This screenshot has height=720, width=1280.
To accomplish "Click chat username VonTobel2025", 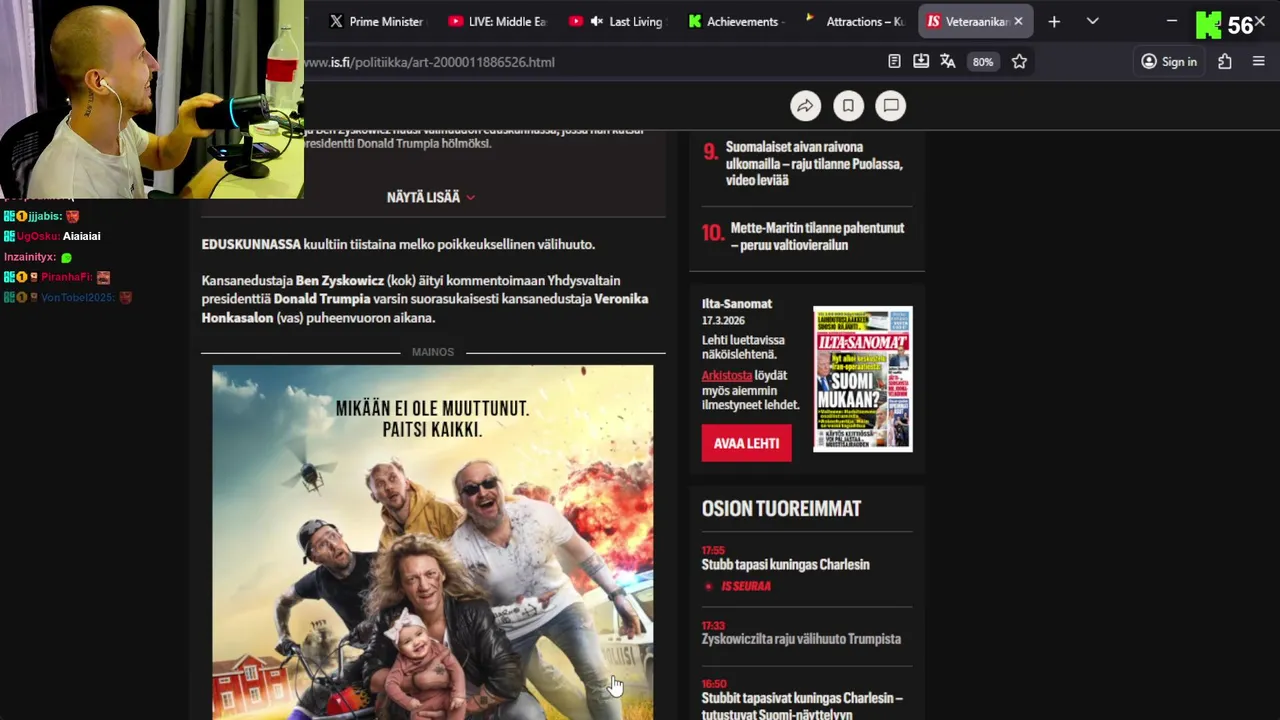I will (77, 297).
